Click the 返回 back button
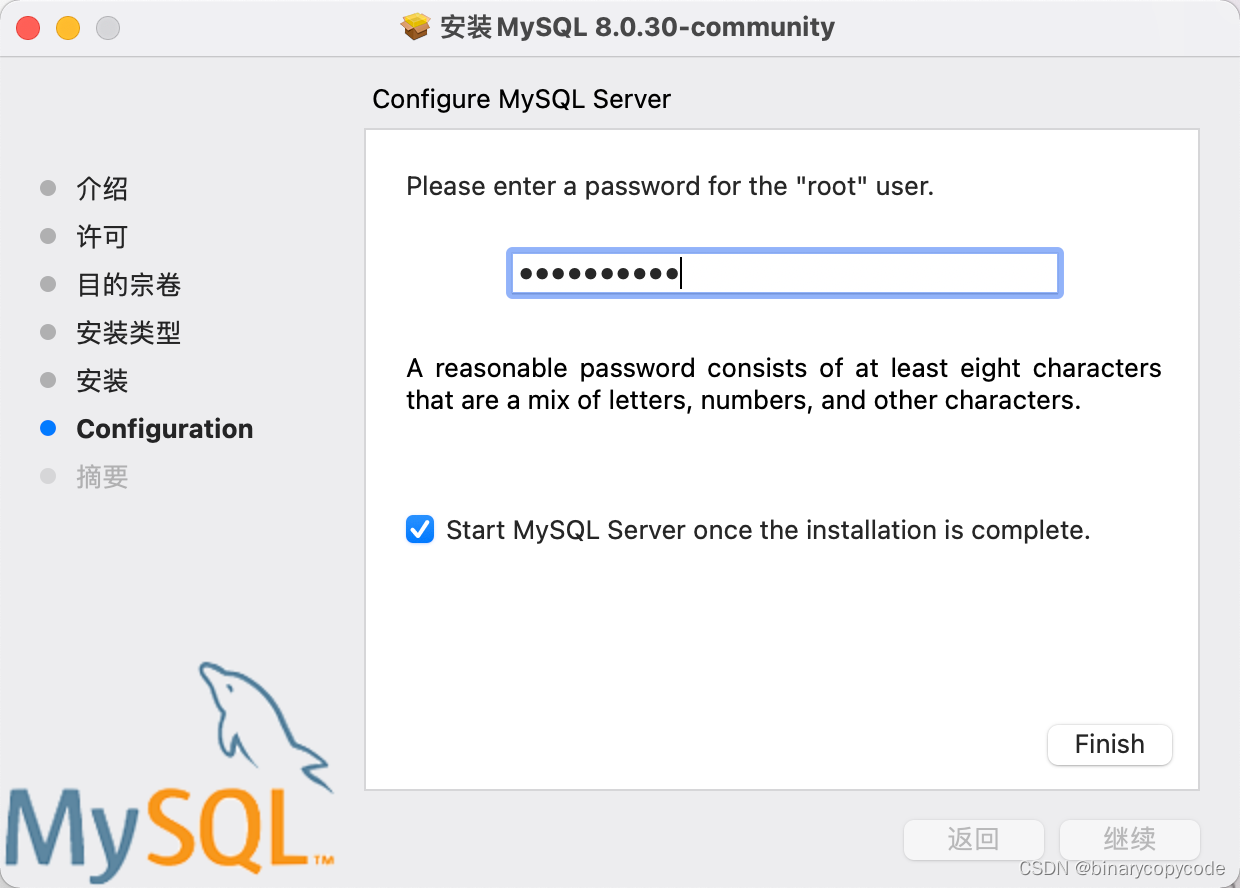The width and height of the screenshot is (1240, 888). [x=973, y=839]
